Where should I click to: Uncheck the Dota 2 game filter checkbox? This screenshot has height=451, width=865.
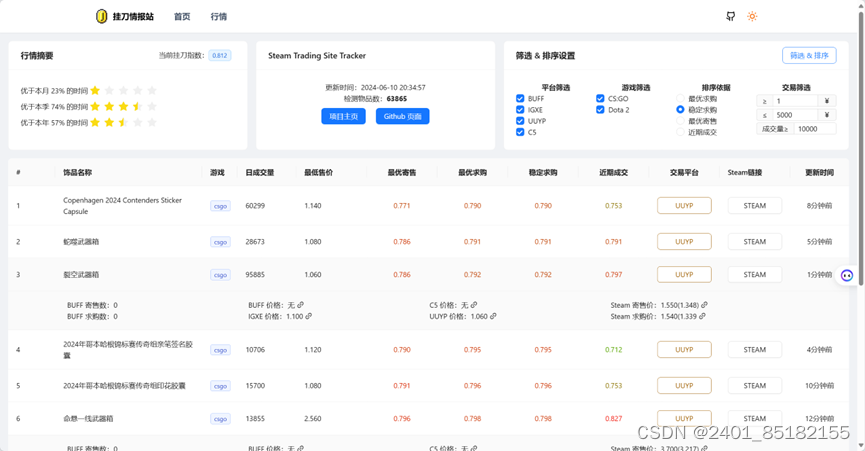pyautogui.click(x=600, y=110)
